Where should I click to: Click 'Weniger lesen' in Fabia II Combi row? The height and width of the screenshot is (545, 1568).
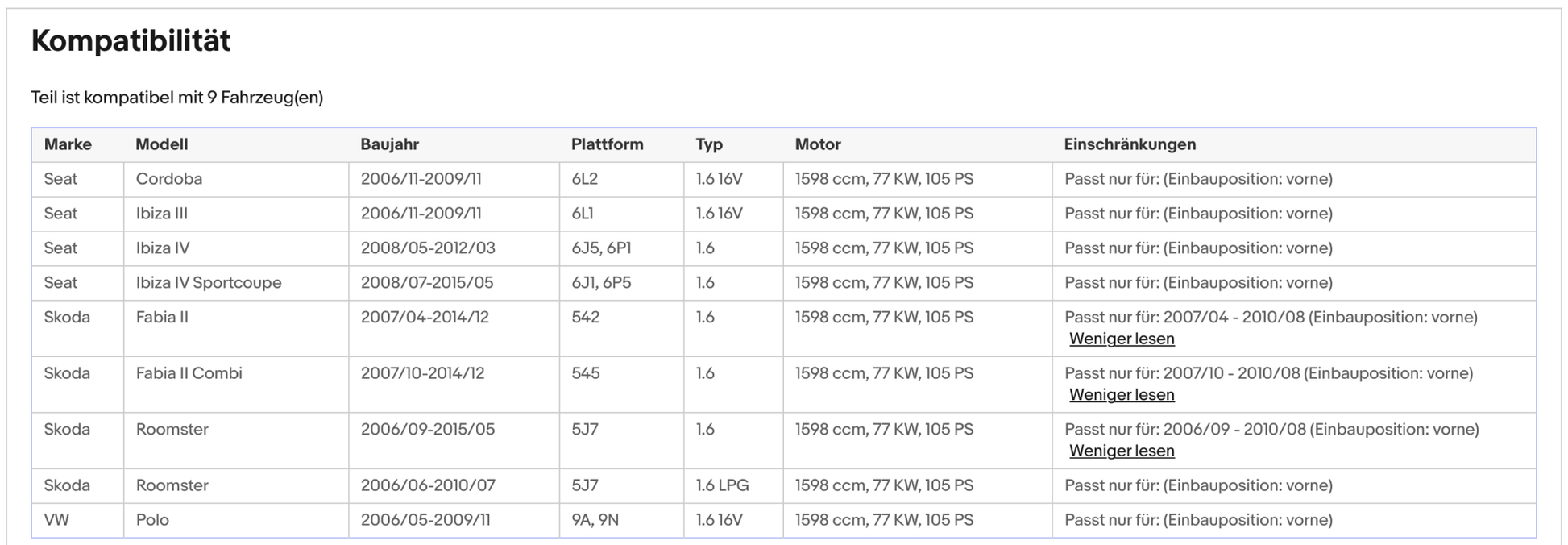point(1121,395)
